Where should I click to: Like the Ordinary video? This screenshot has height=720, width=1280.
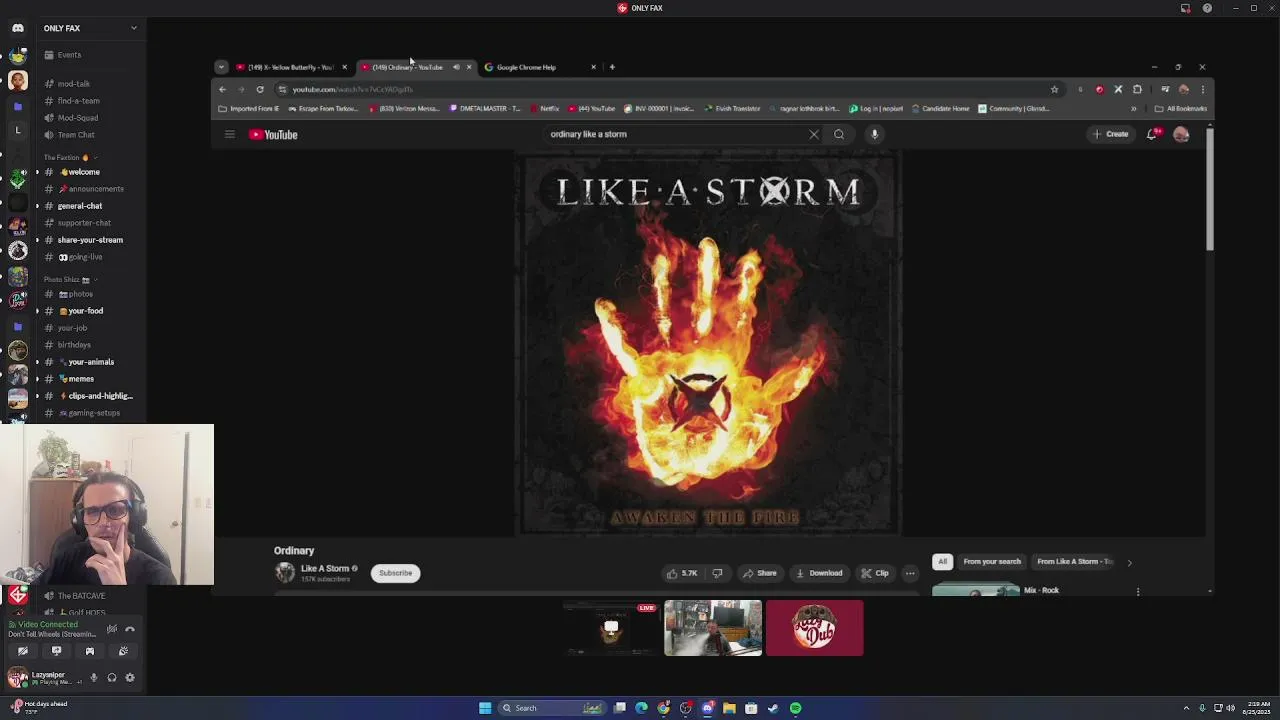tap(683, 573)
